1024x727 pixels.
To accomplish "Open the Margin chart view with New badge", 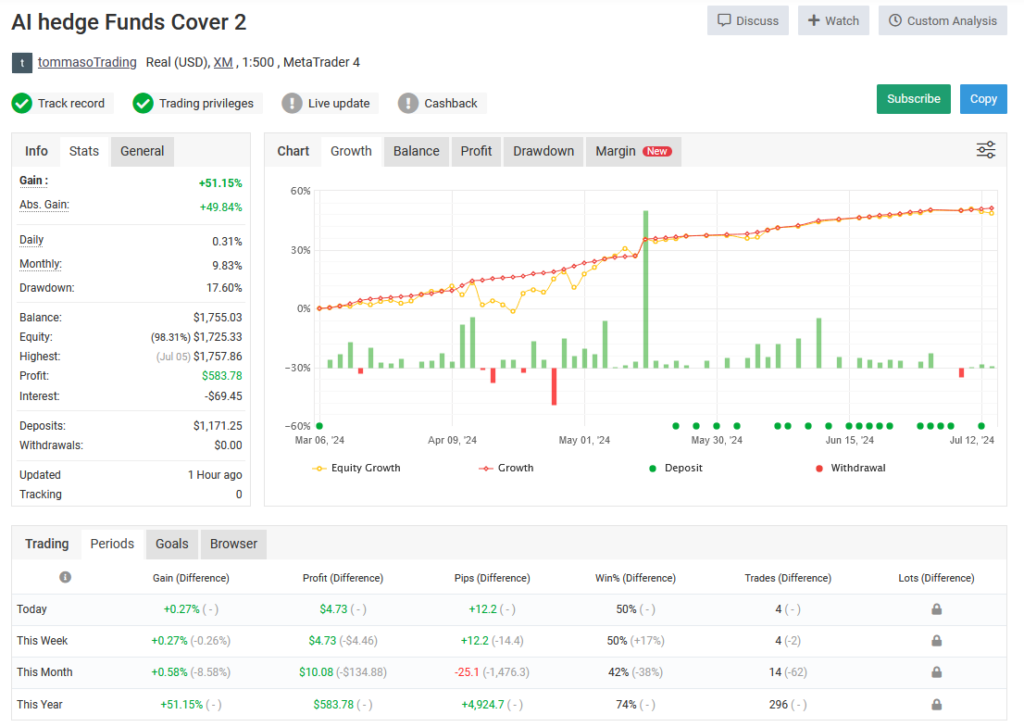I will click(x=633, y=151).
